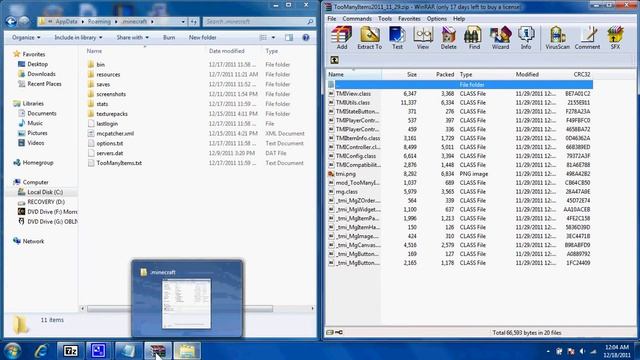Viewport: 640px width, 360px height.
Task: Open the Options menu in WinRAR
Action: (x=436, y=19)
